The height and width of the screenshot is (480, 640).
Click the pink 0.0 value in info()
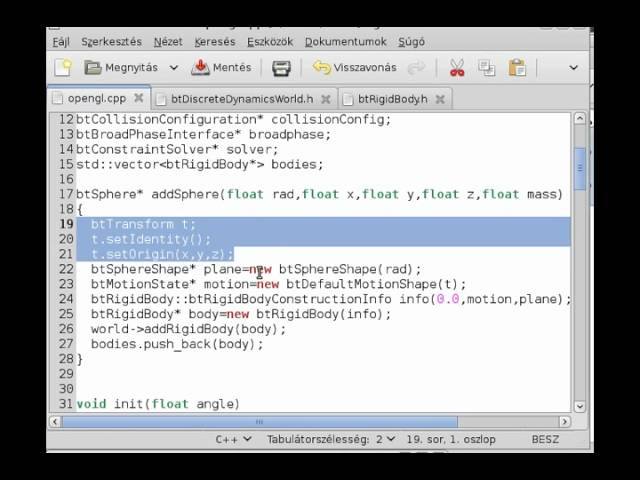click(448, 299)
